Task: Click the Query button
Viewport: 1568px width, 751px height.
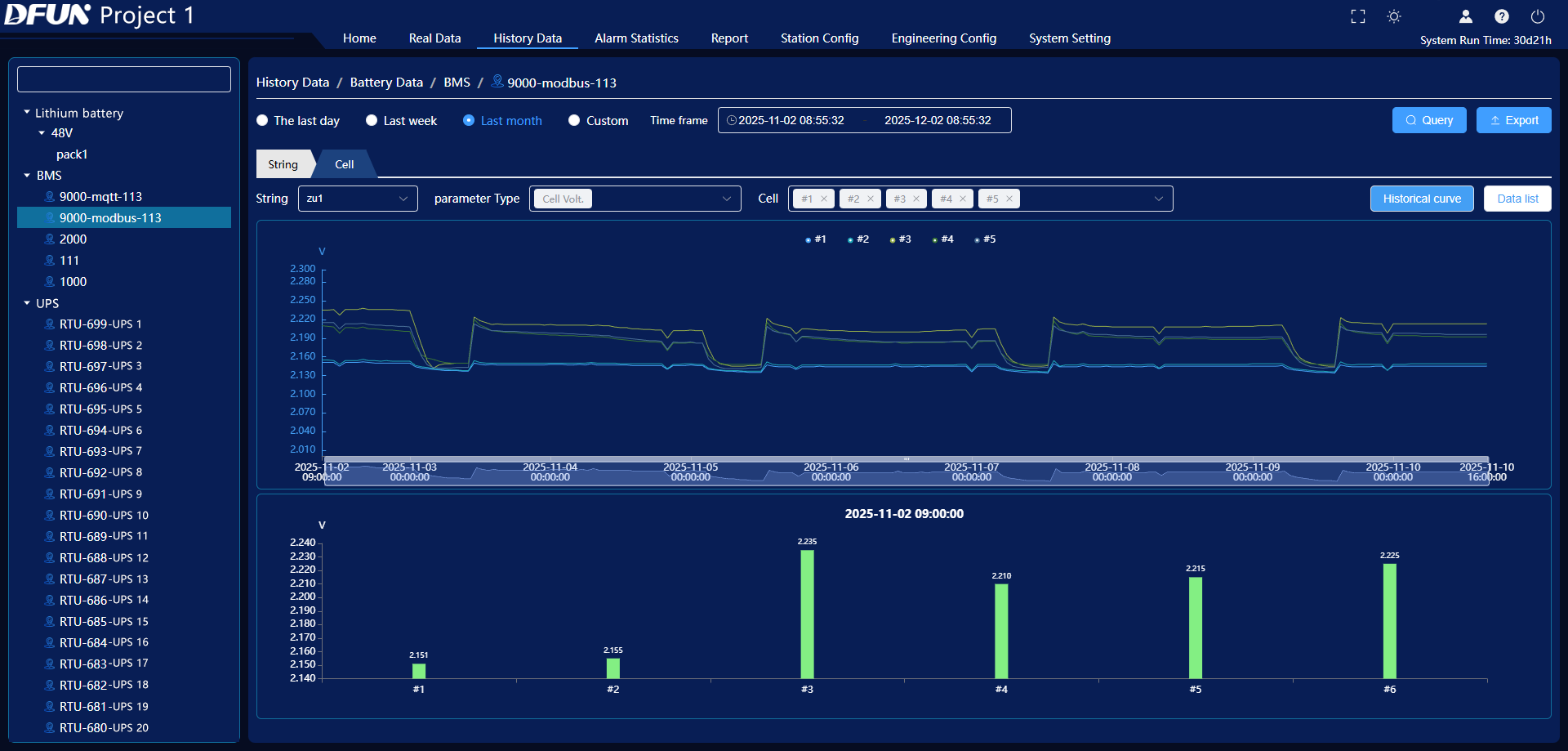Action: point(1429,120)
